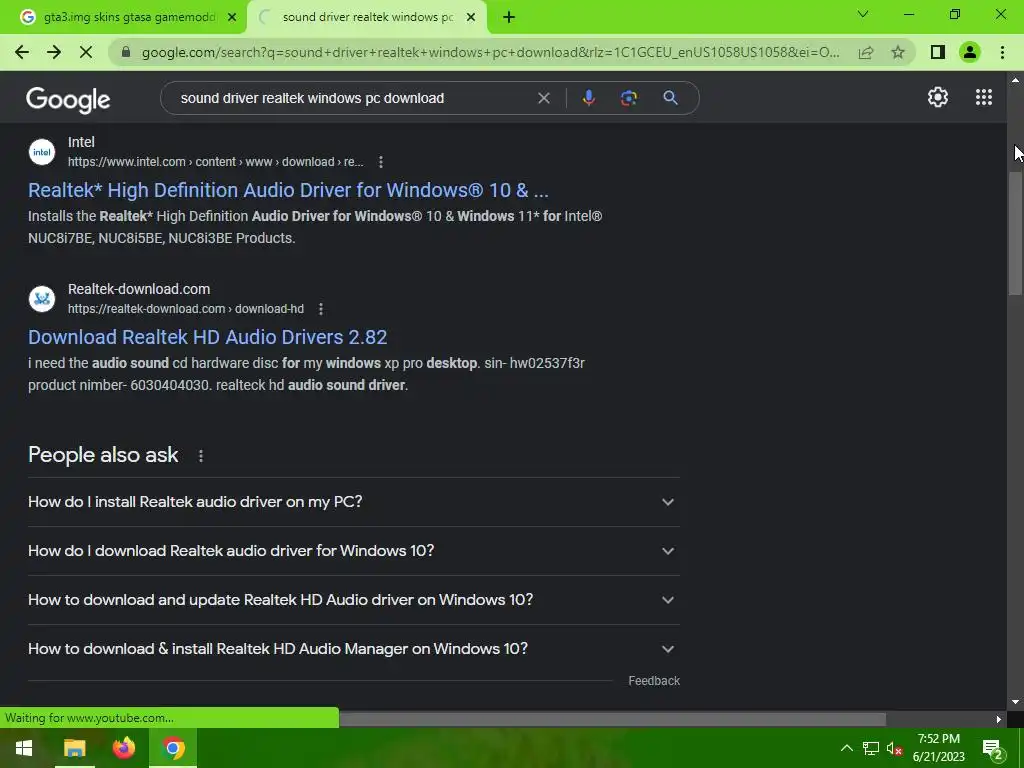Open Google quick settings gear

(938, 97)
